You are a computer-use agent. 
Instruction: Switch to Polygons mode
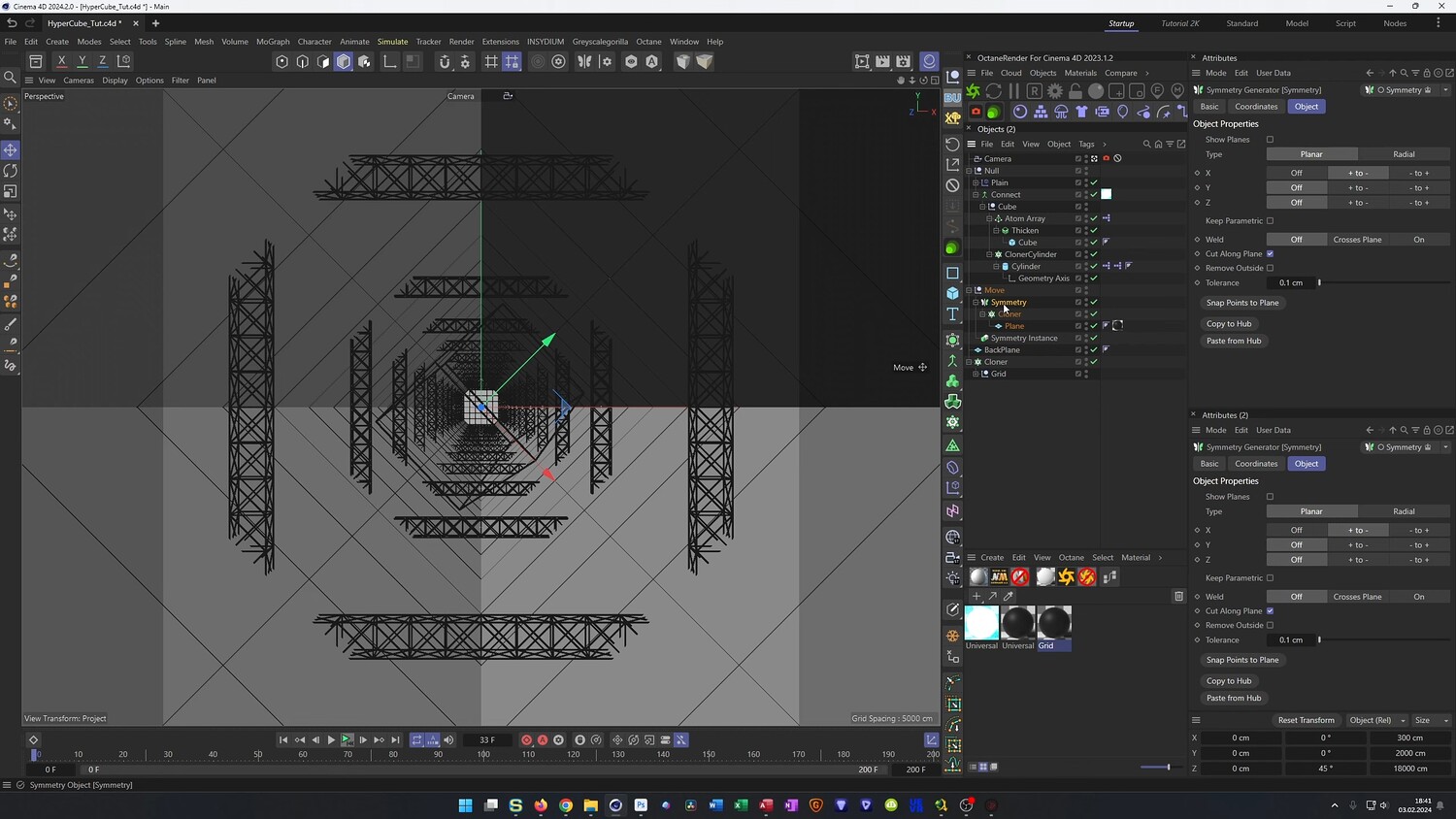coord(323,61)
